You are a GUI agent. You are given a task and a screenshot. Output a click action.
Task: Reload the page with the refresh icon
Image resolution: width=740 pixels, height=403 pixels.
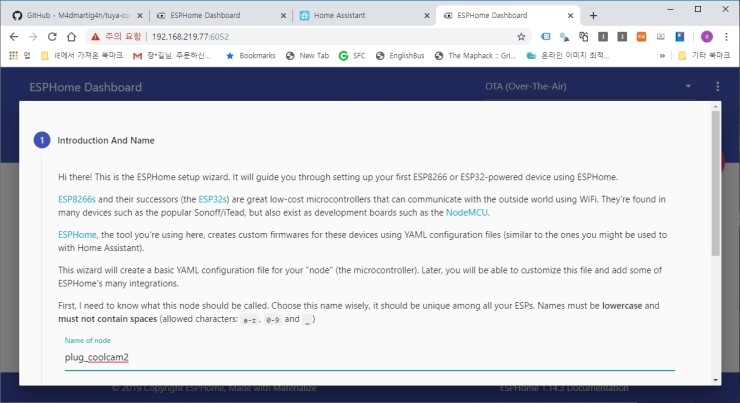point(52,37)
